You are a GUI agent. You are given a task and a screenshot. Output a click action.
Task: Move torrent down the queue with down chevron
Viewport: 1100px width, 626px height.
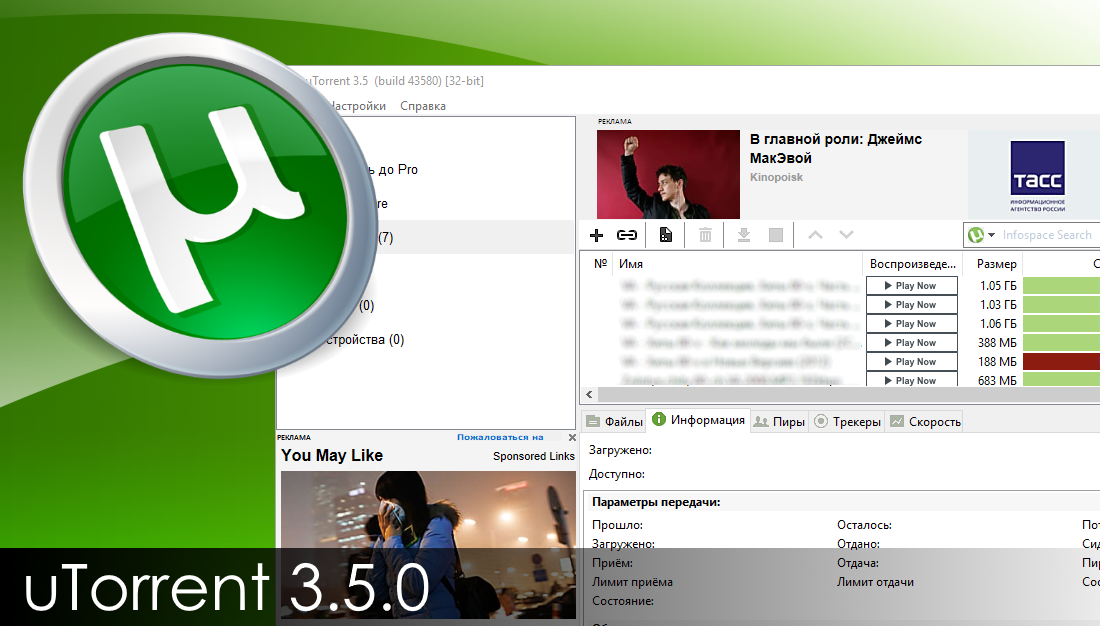coord(847,235)
